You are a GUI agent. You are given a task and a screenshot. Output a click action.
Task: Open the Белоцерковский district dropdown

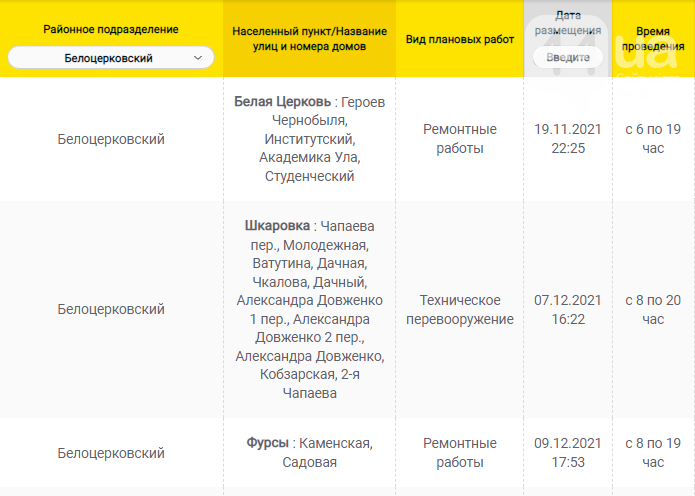coord(110,59)
